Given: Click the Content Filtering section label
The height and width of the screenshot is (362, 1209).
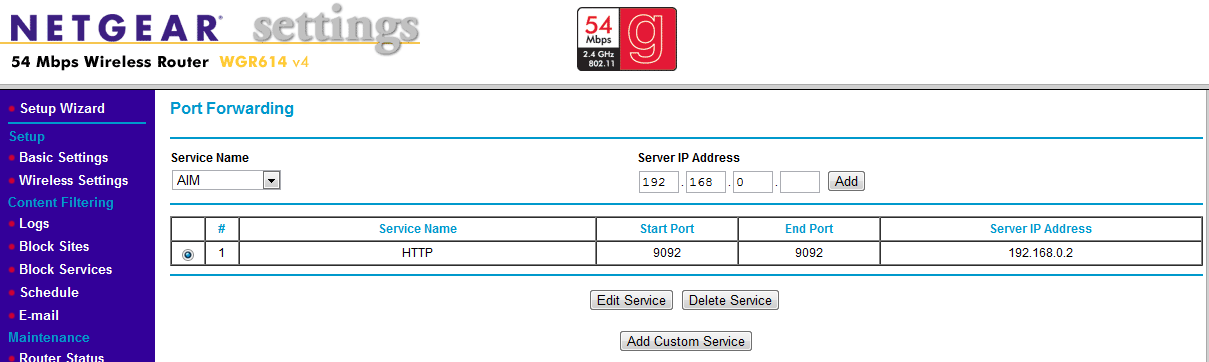Looking at the screenshot, I should pos(61,202).
